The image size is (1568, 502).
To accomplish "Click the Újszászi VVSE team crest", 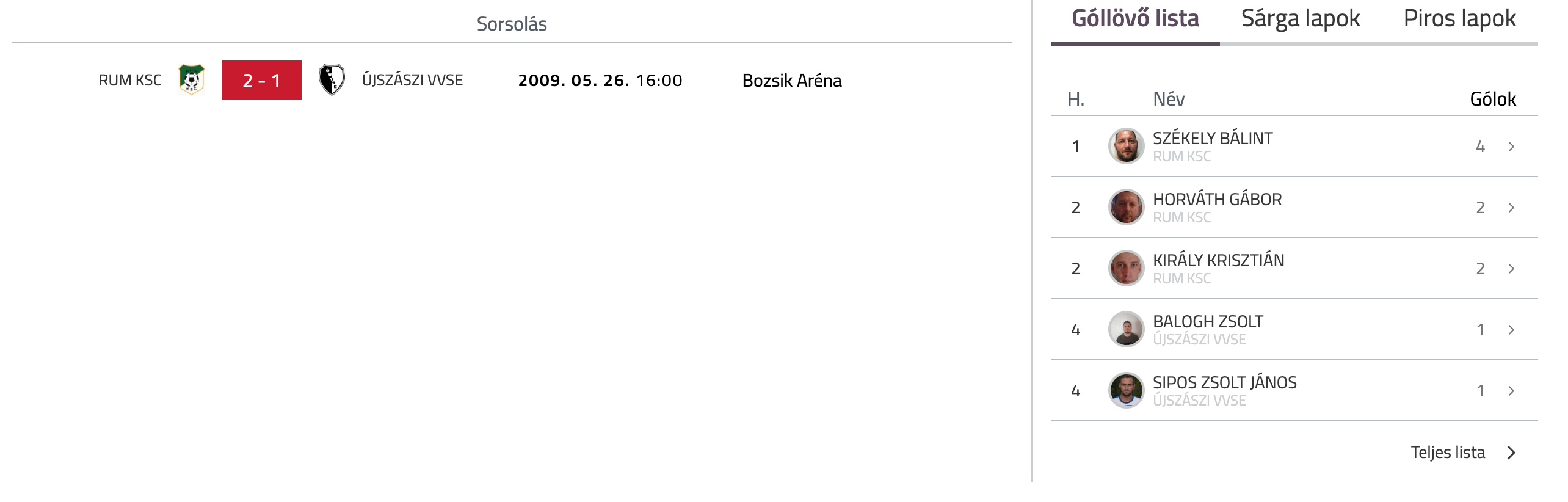I will click(x=332, y=80).
